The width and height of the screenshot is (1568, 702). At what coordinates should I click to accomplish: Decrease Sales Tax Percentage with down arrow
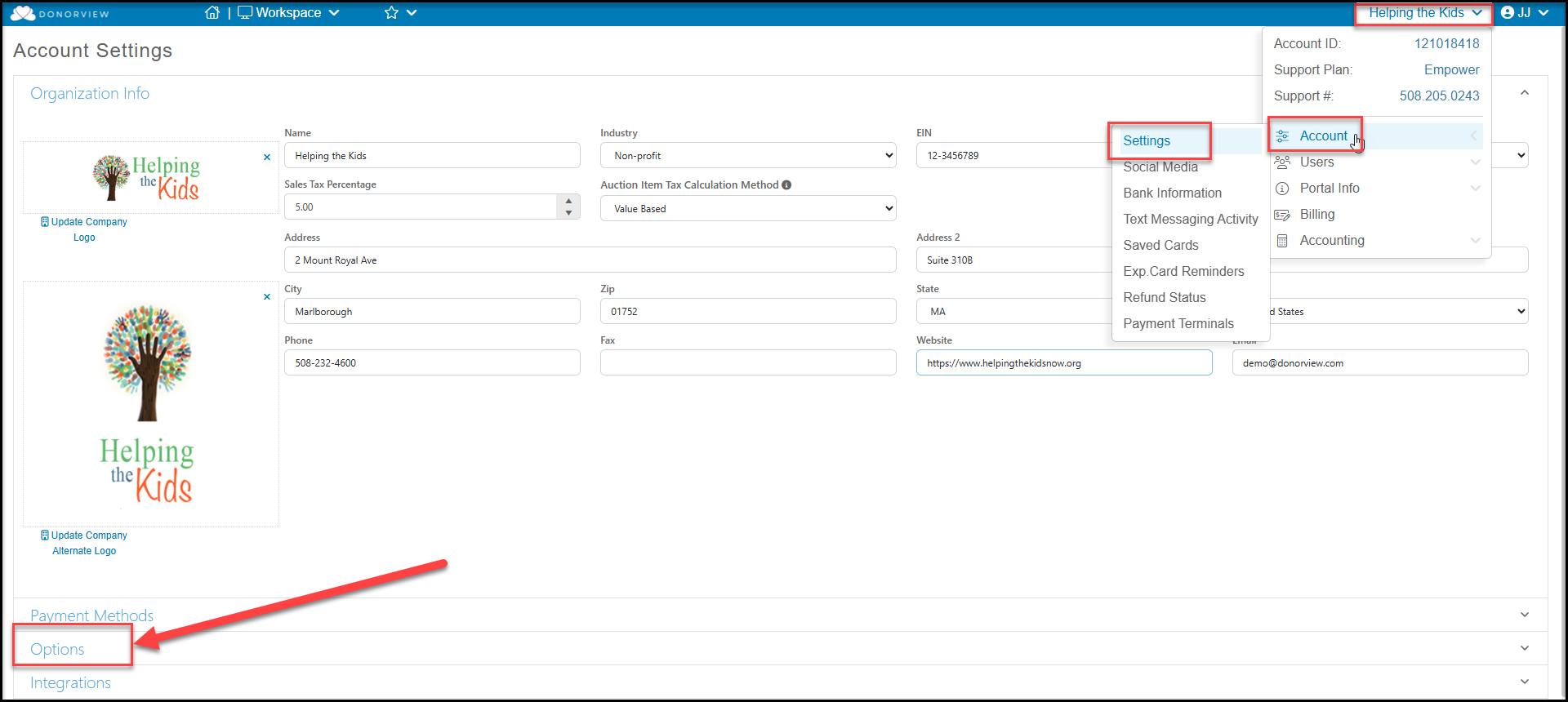(568, 213)
